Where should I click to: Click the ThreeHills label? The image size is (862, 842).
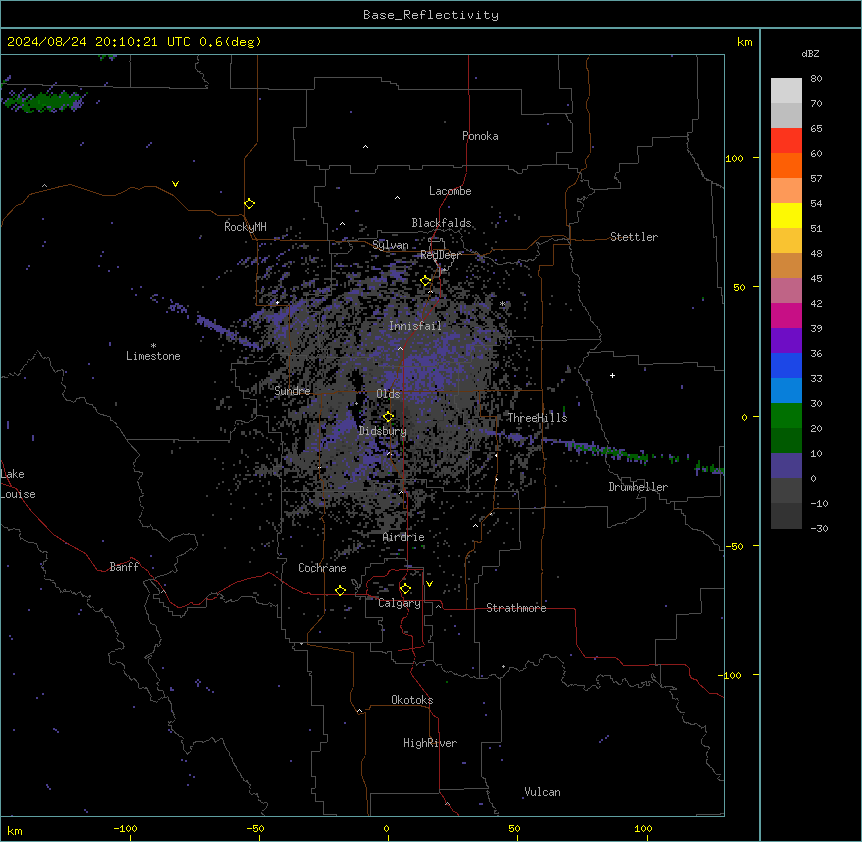[x=537, y=418]
